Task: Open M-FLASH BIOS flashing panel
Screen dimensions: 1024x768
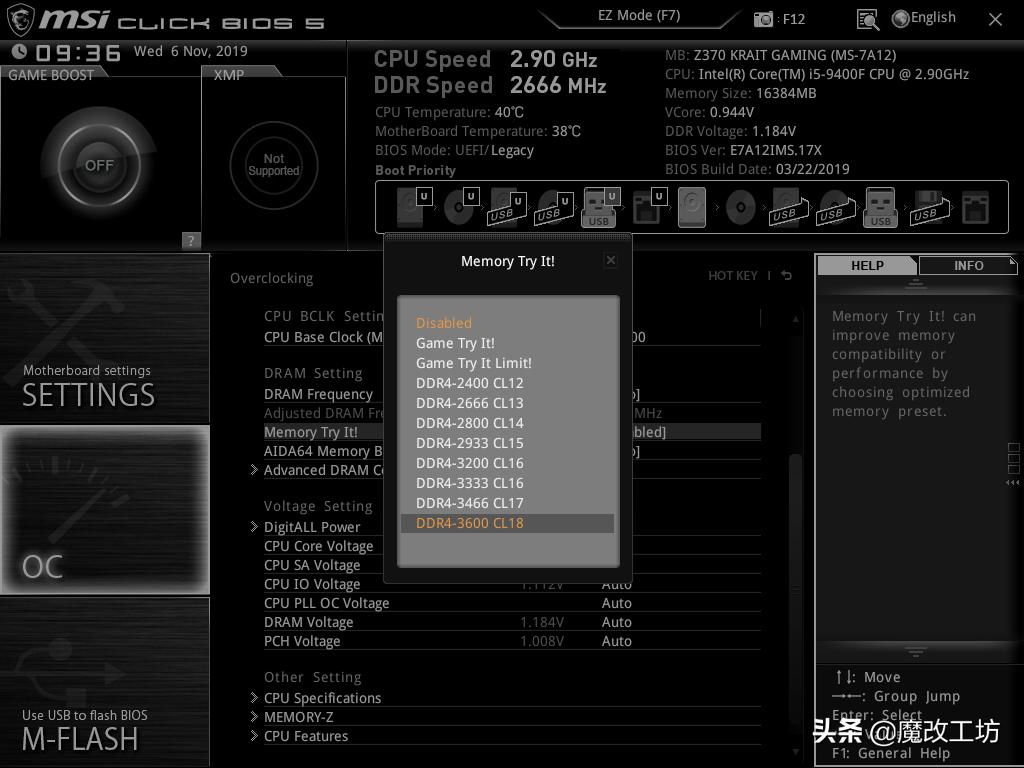Action: coord(104,682)
